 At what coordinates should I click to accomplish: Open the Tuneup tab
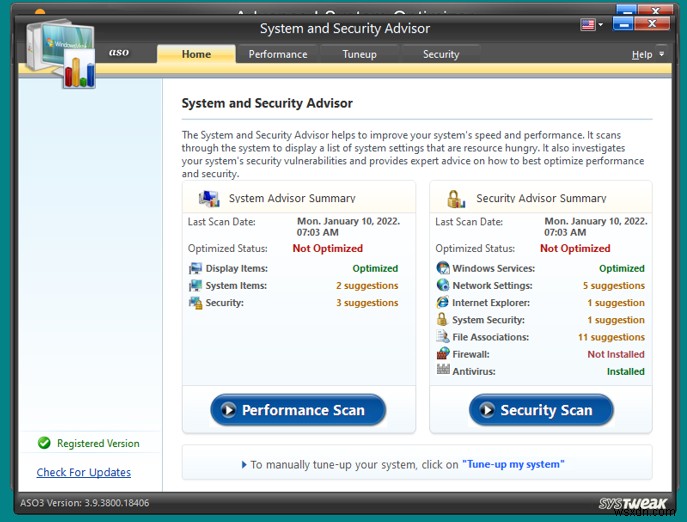pos(359,54)
